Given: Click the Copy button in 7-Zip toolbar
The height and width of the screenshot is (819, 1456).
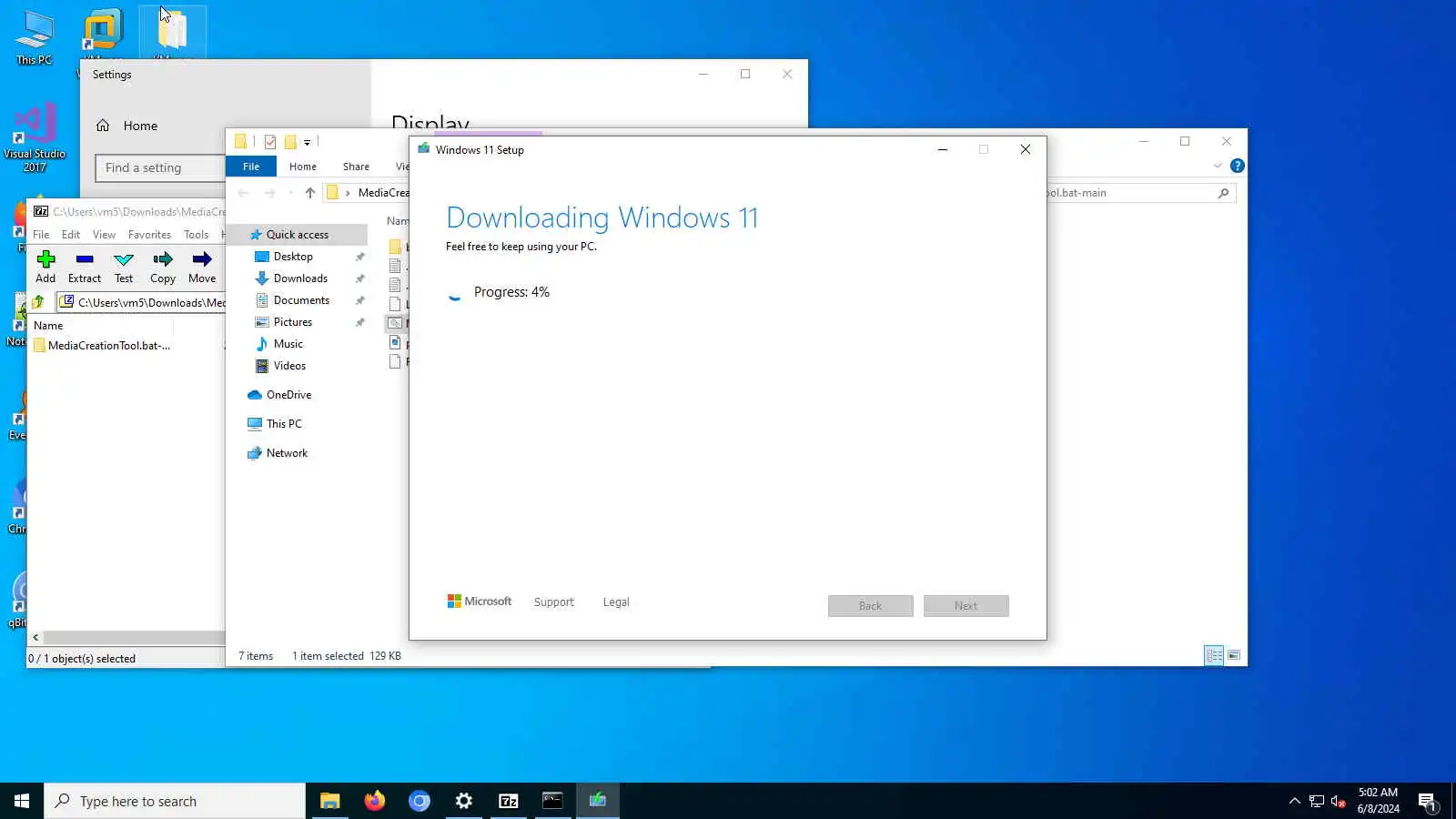Looking at the screenshot, I should point(163,268).
